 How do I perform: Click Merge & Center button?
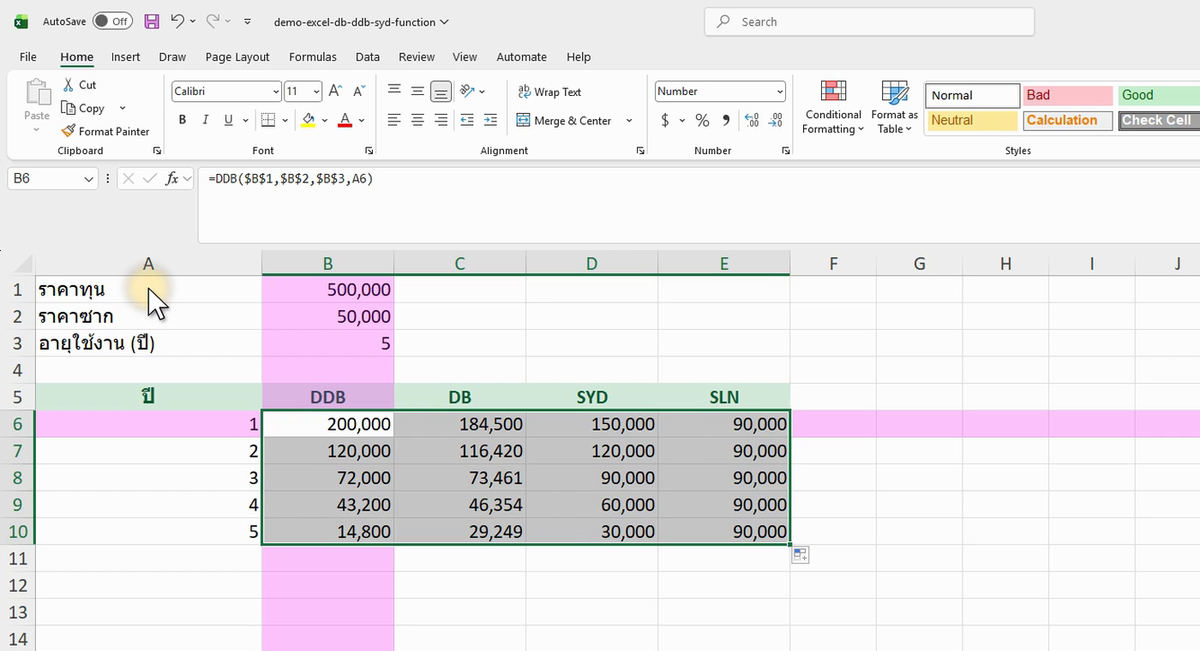click(x=565, y=120)
